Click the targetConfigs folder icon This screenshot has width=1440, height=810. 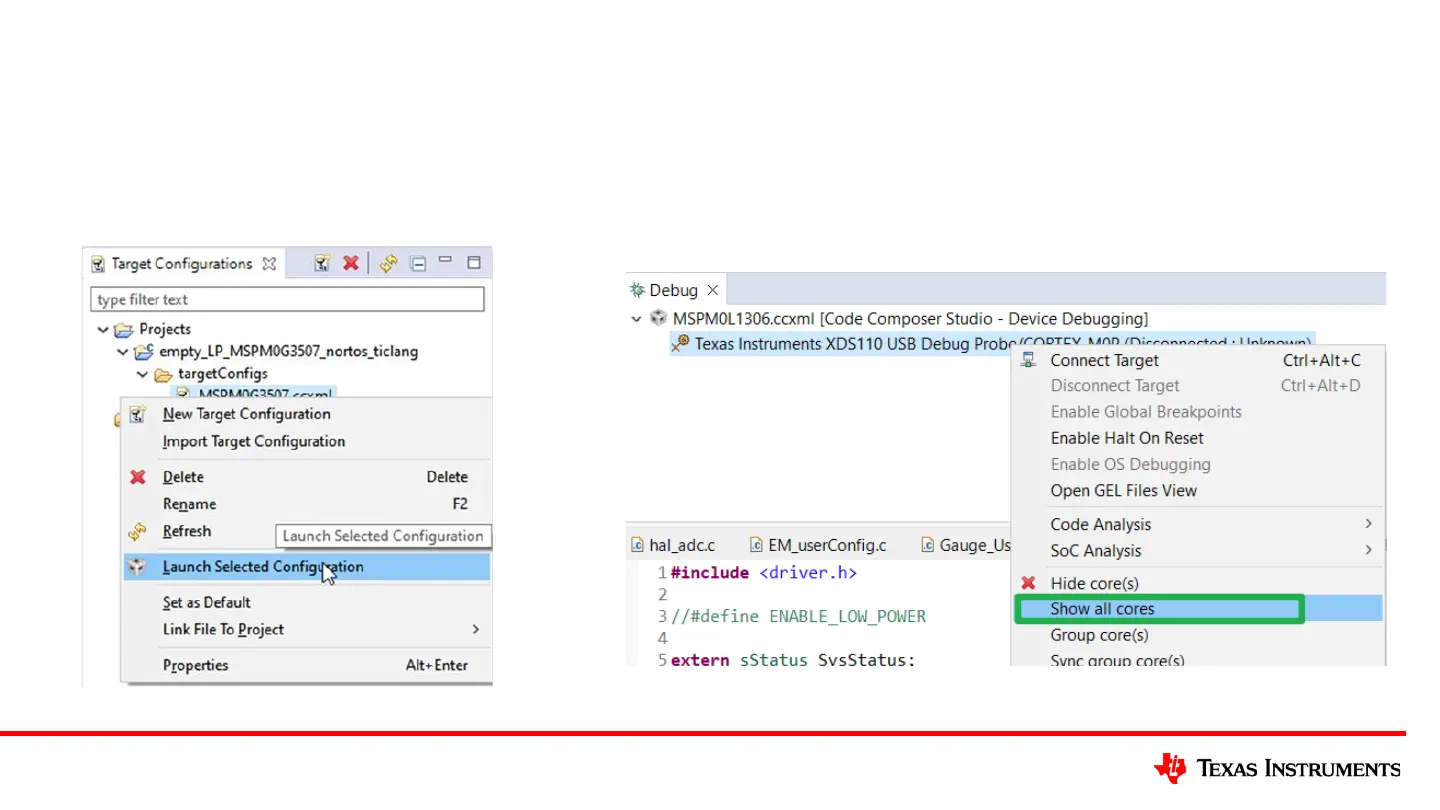(x=163, y=373)
